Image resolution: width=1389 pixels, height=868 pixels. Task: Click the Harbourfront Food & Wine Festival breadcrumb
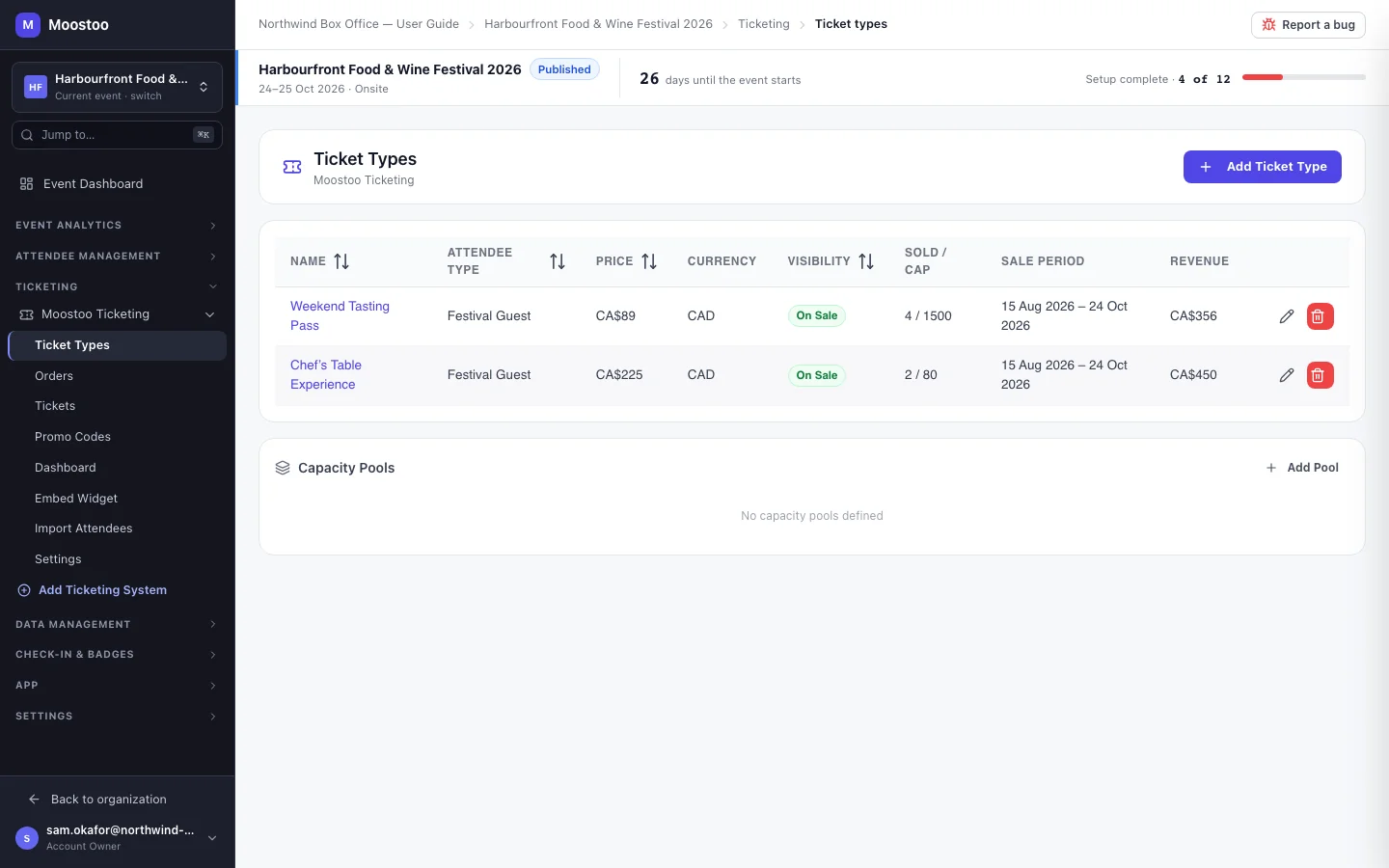[x=598, y=24]
